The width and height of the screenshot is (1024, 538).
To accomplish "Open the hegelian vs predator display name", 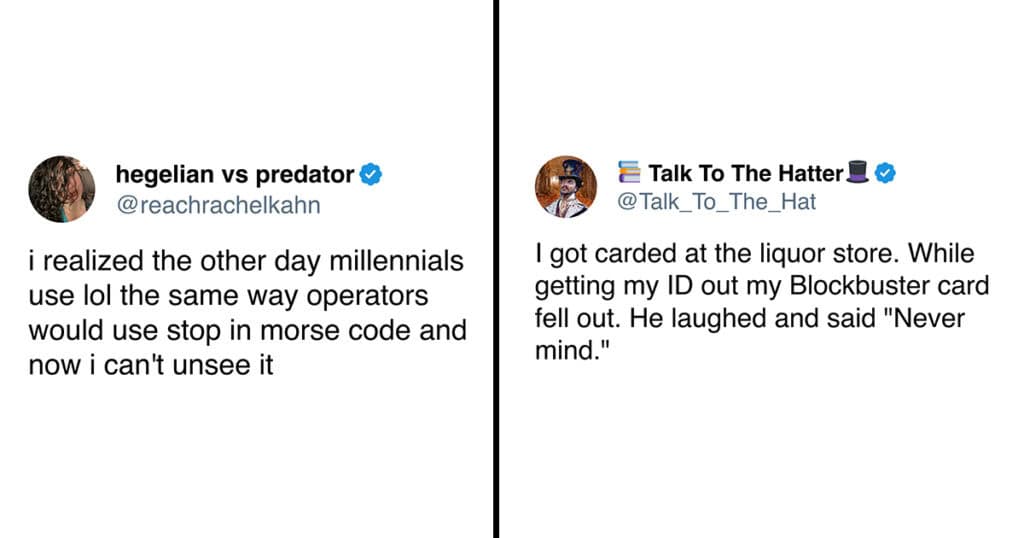I will (x=235, y=174).
